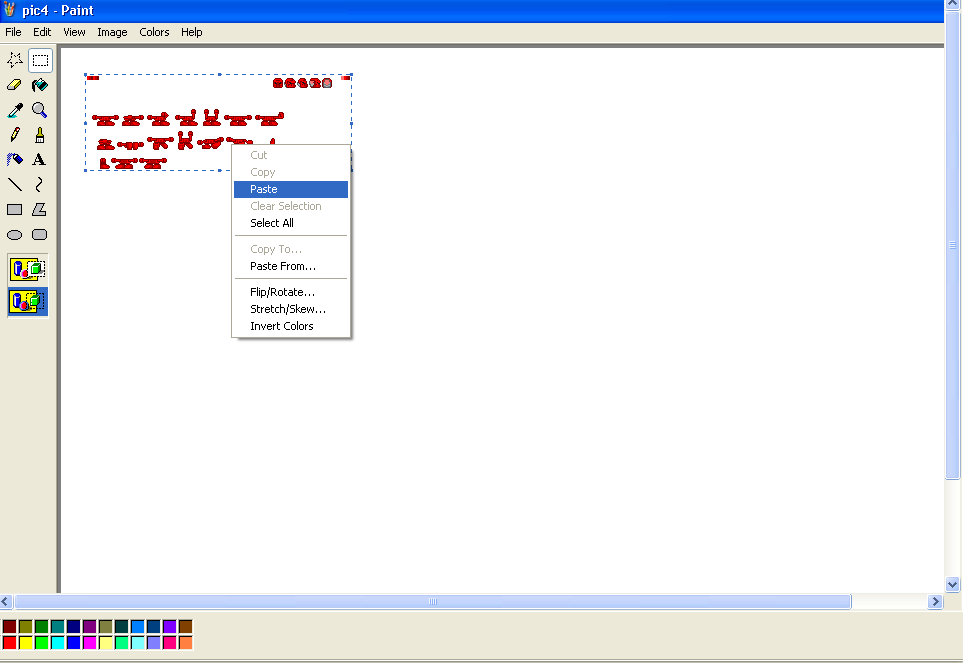This screenshot has height=663, width=963.
Task: Select the Ellipse tool
Action: pyautogui.click(x=14, y=234)
